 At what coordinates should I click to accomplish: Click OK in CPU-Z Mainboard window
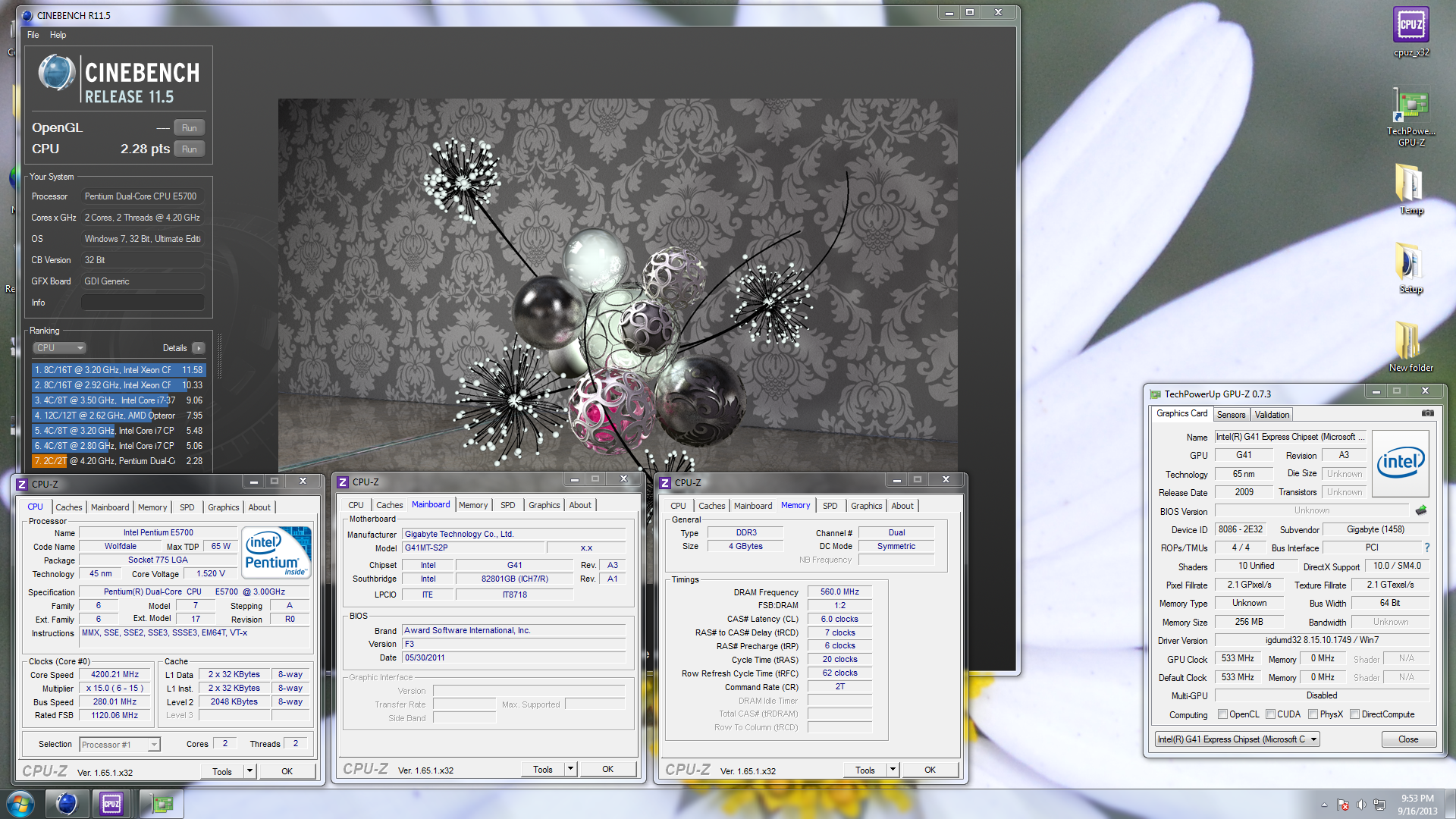pyautogui.click(x=607, y=769)
